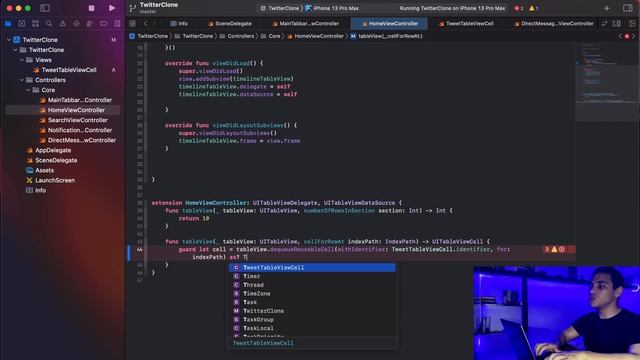Open the Find navigator magnifier icon

click(x=49, y=24)
